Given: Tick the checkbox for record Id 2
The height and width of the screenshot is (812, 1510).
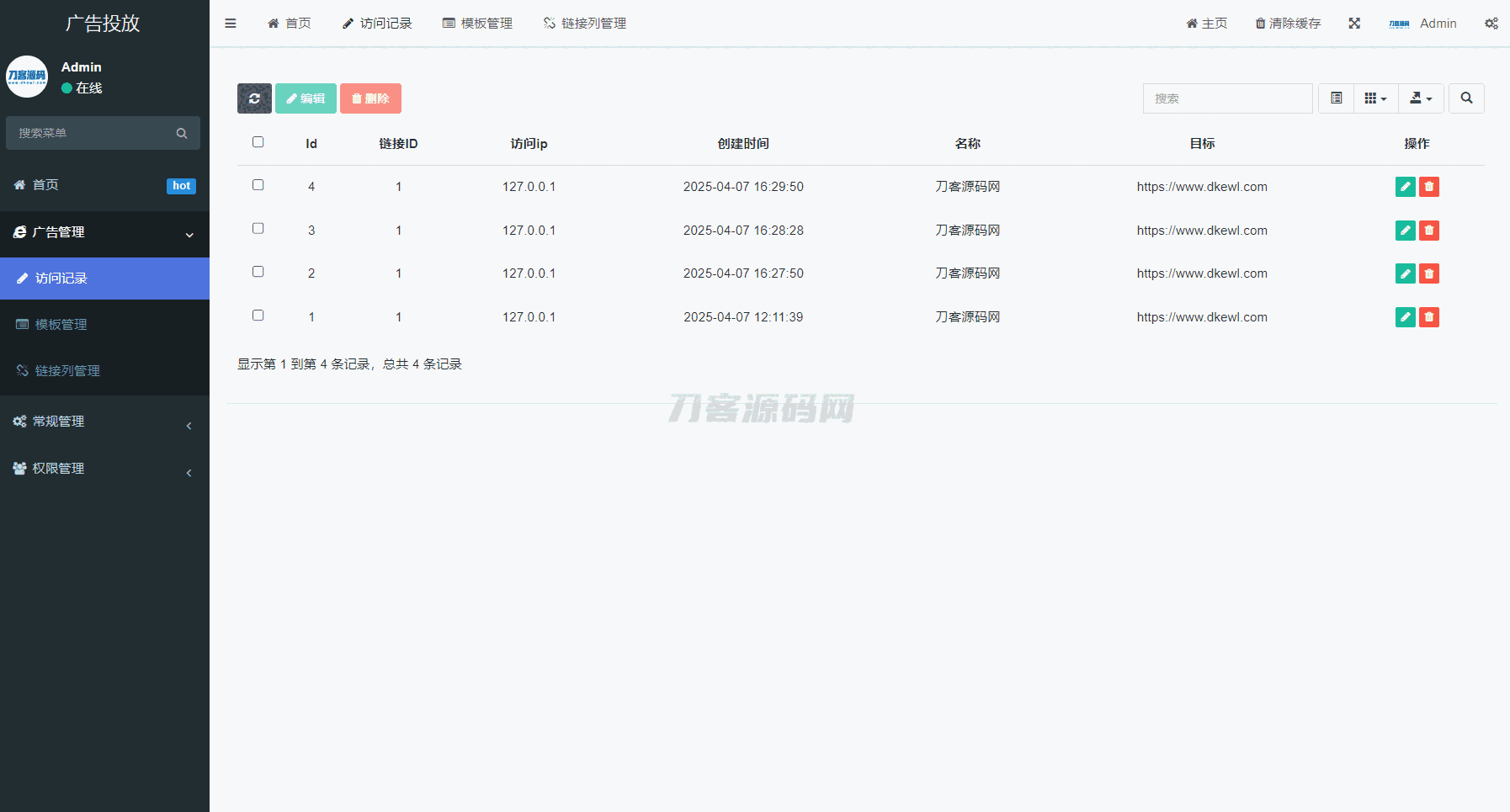Looking at the screenshot, I should pyautogui.click(x=258, y=272).
